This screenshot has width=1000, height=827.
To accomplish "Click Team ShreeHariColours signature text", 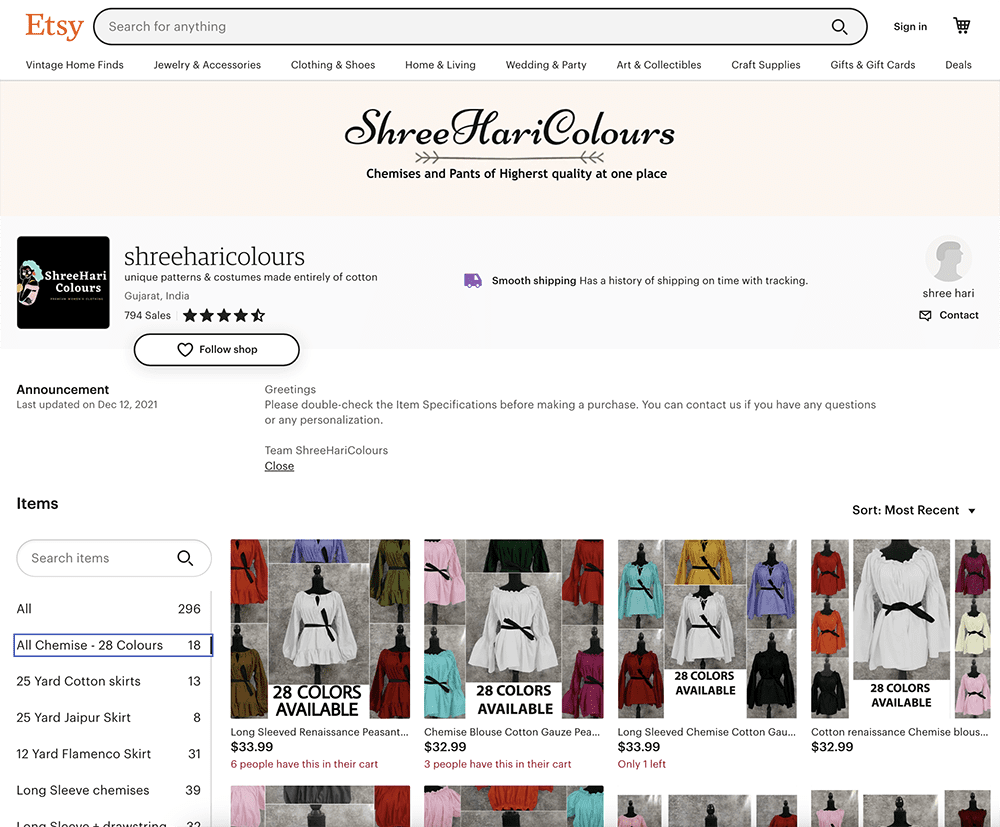I will coord(327,450).
